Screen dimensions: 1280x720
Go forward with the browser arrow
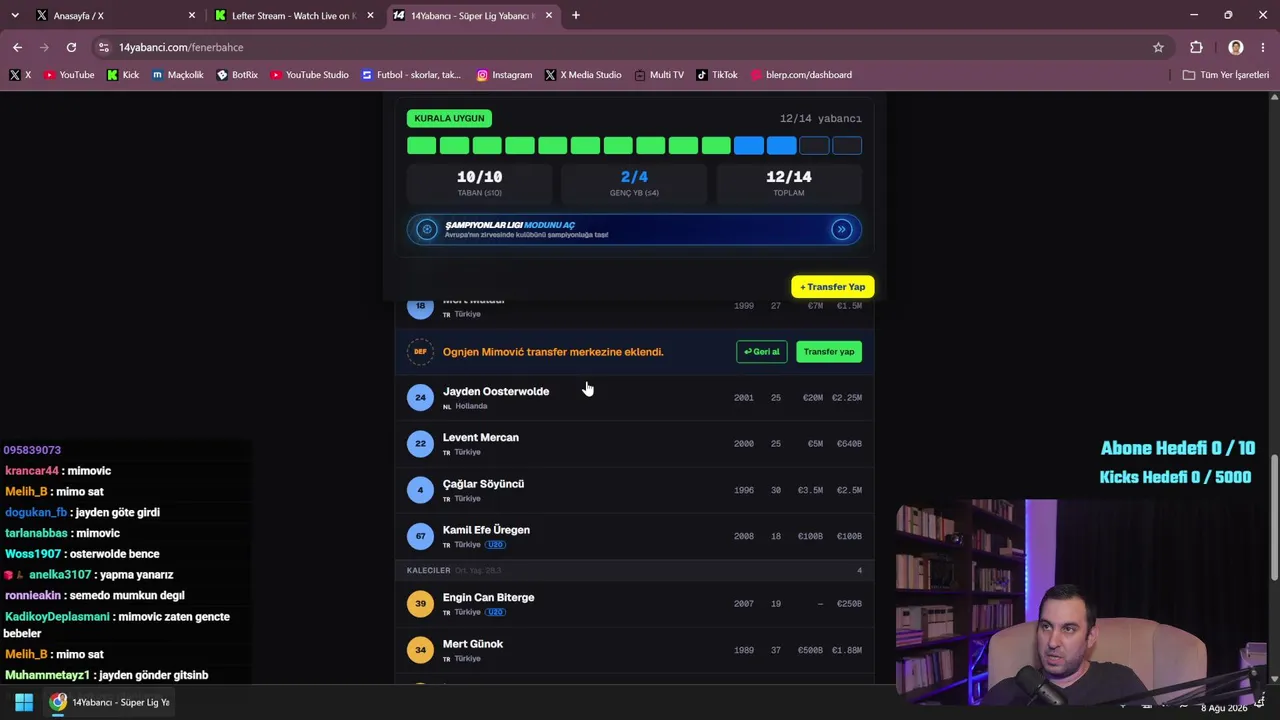(x=44, y=47)
